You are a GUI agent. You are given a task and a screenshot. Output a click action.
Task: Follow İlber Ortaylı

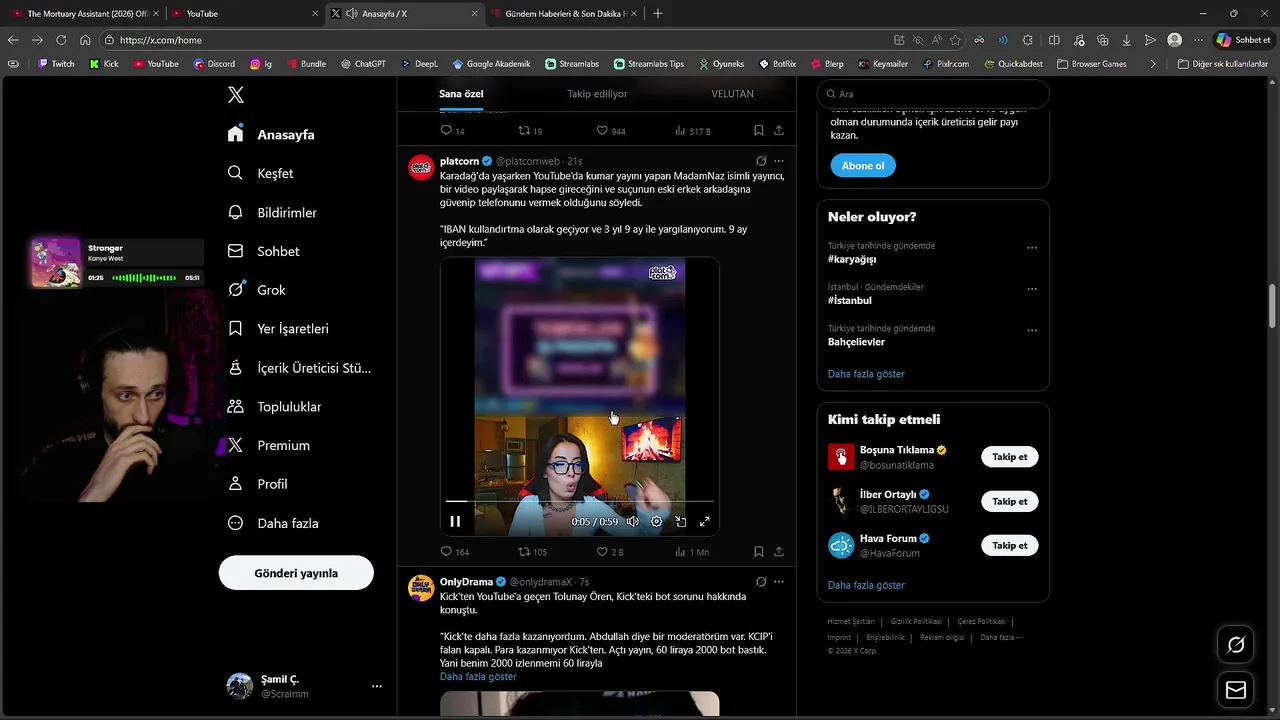pos(1010,501)
